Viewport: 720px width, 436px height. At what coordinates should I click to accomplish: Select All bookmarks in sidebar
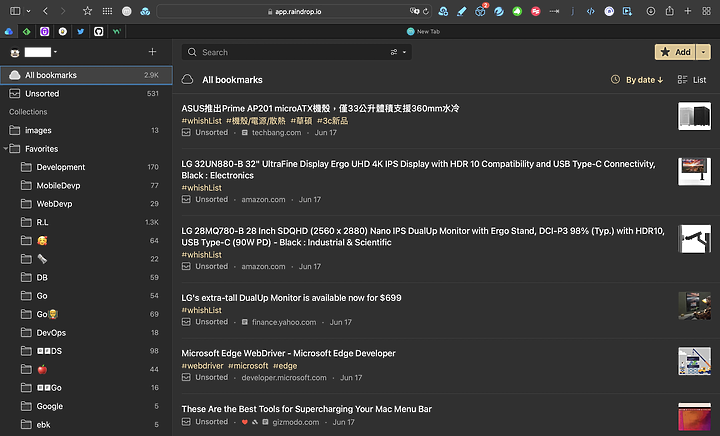click(x=86, y=75)
